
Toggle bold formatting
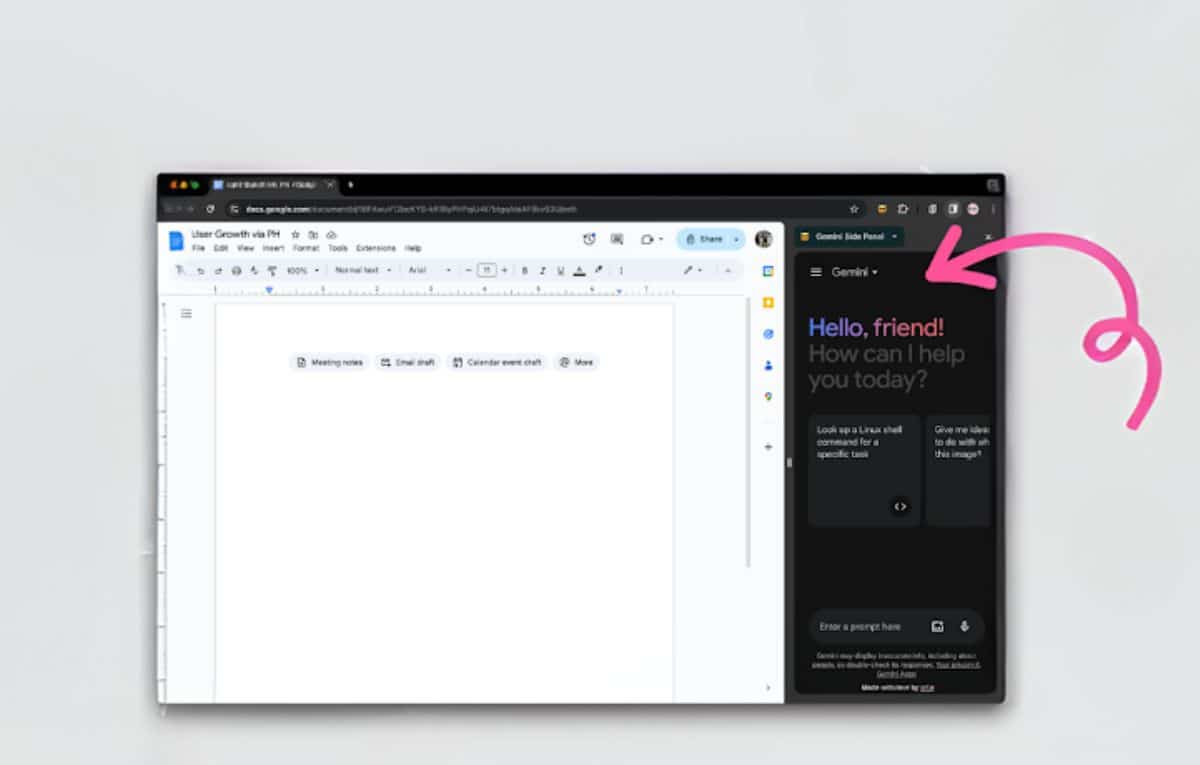pyautogui.click(x=524, y=271)
